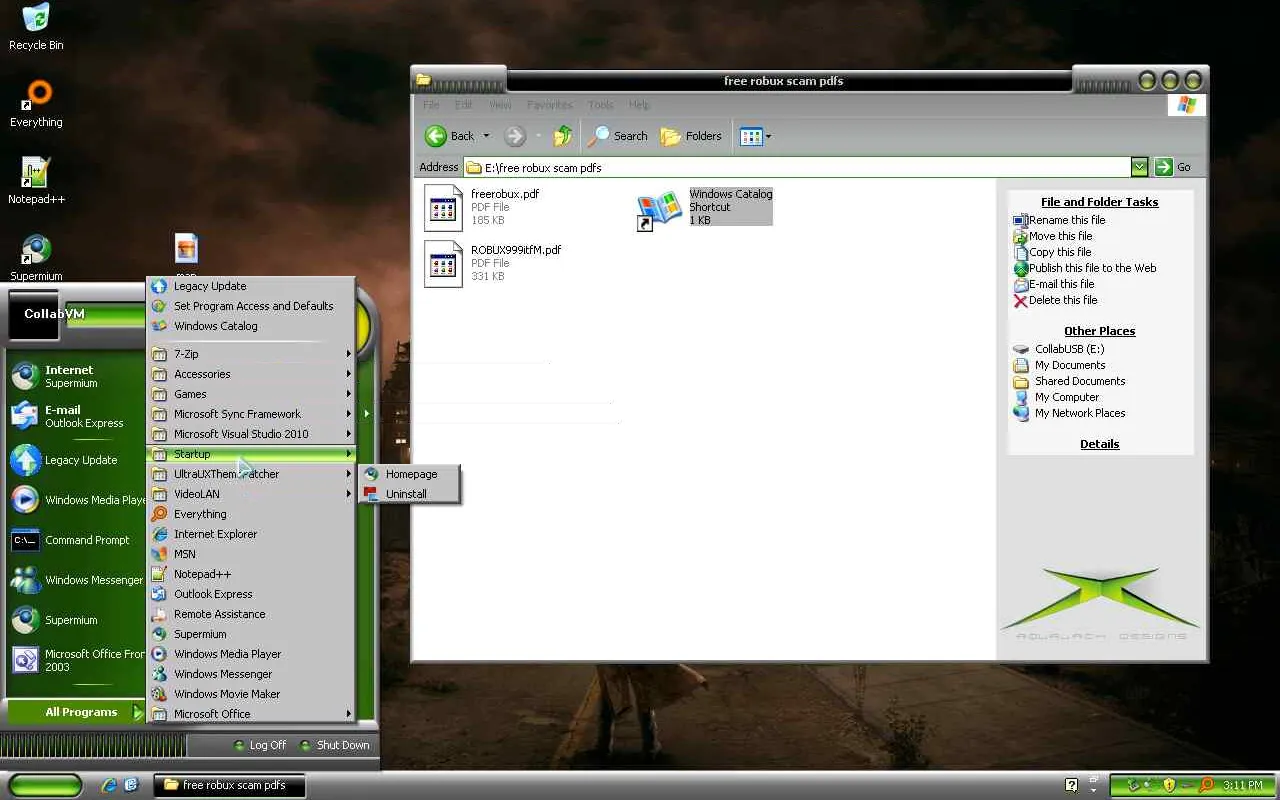Viewport: 1280px width, 800px height.
Task: Open the Views dropdown in Explorer toolbar
Action: [755, 136]
